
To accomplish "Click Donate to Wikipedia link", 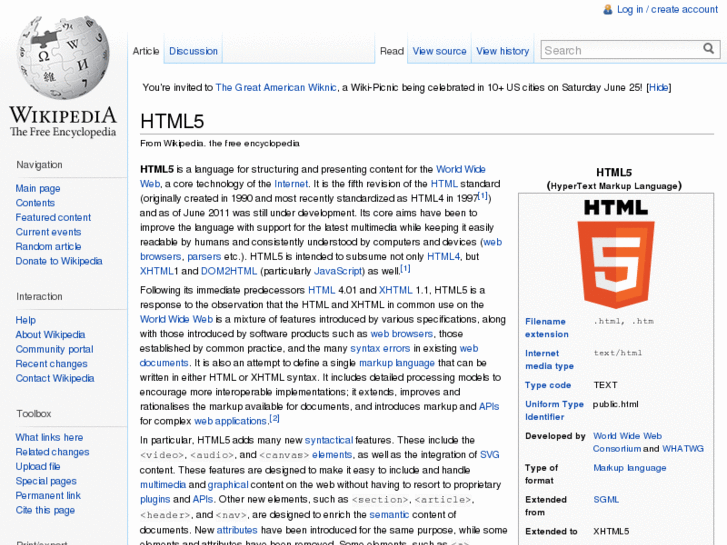I will coord(59,261).
